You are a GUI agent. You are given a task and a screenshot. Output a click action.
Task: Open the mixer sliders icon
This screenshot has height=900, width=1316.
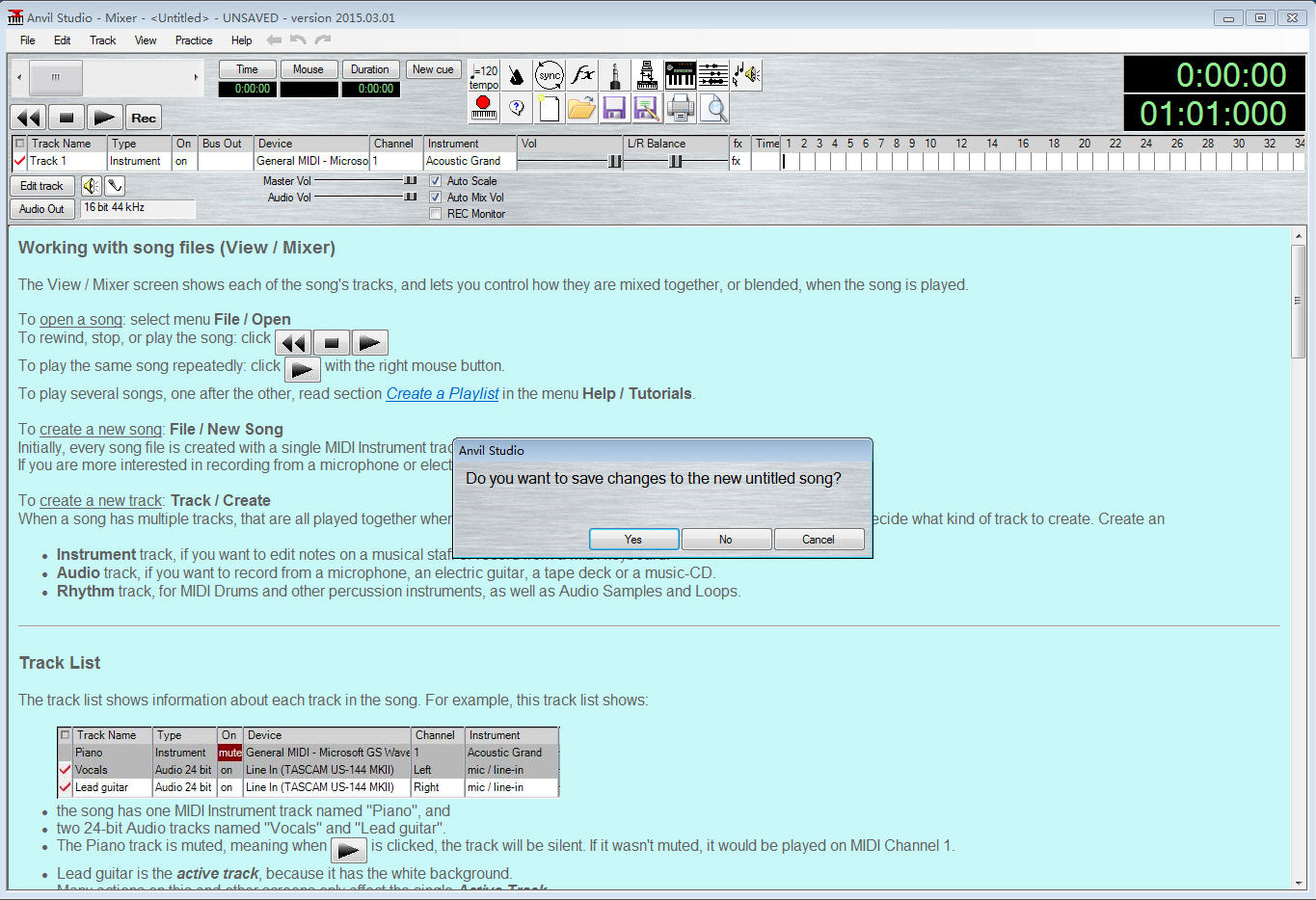click(x=713, y=76)
